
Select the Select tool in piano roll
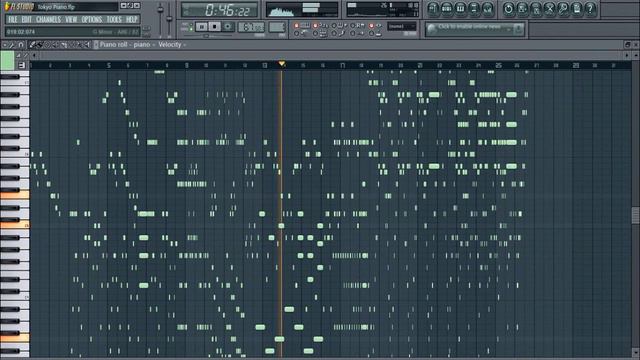(x=71, y=44)
